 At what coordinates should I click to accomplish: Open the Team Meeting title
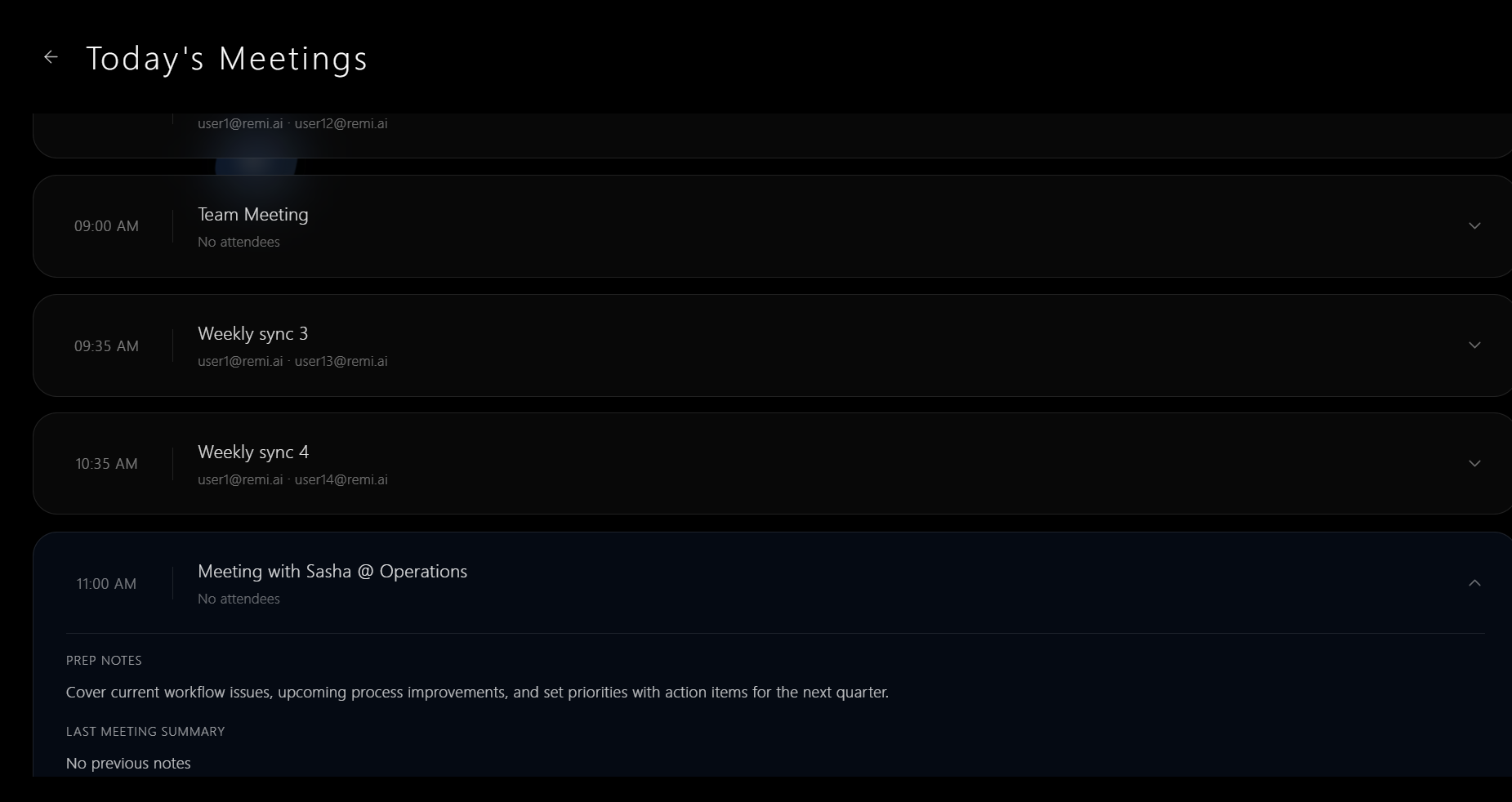point(253,215)
